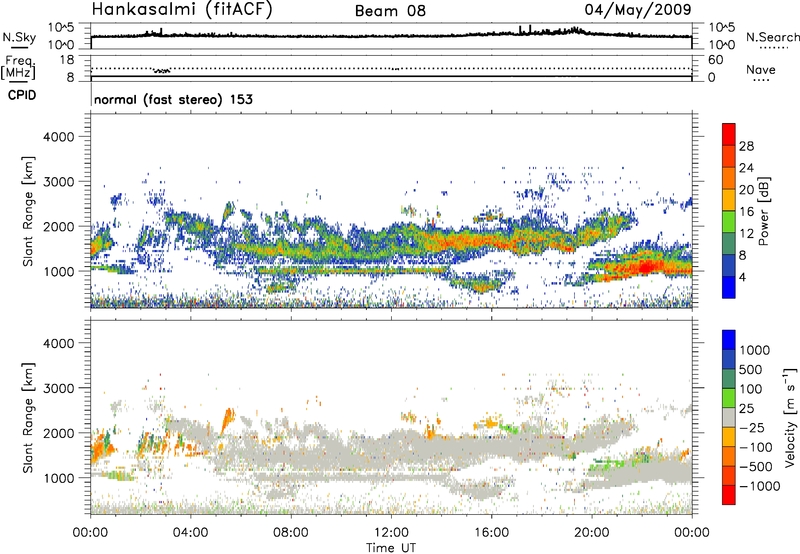Click the "Freq. [MHz]" axis label
The image size is (800, 554).
19,67
